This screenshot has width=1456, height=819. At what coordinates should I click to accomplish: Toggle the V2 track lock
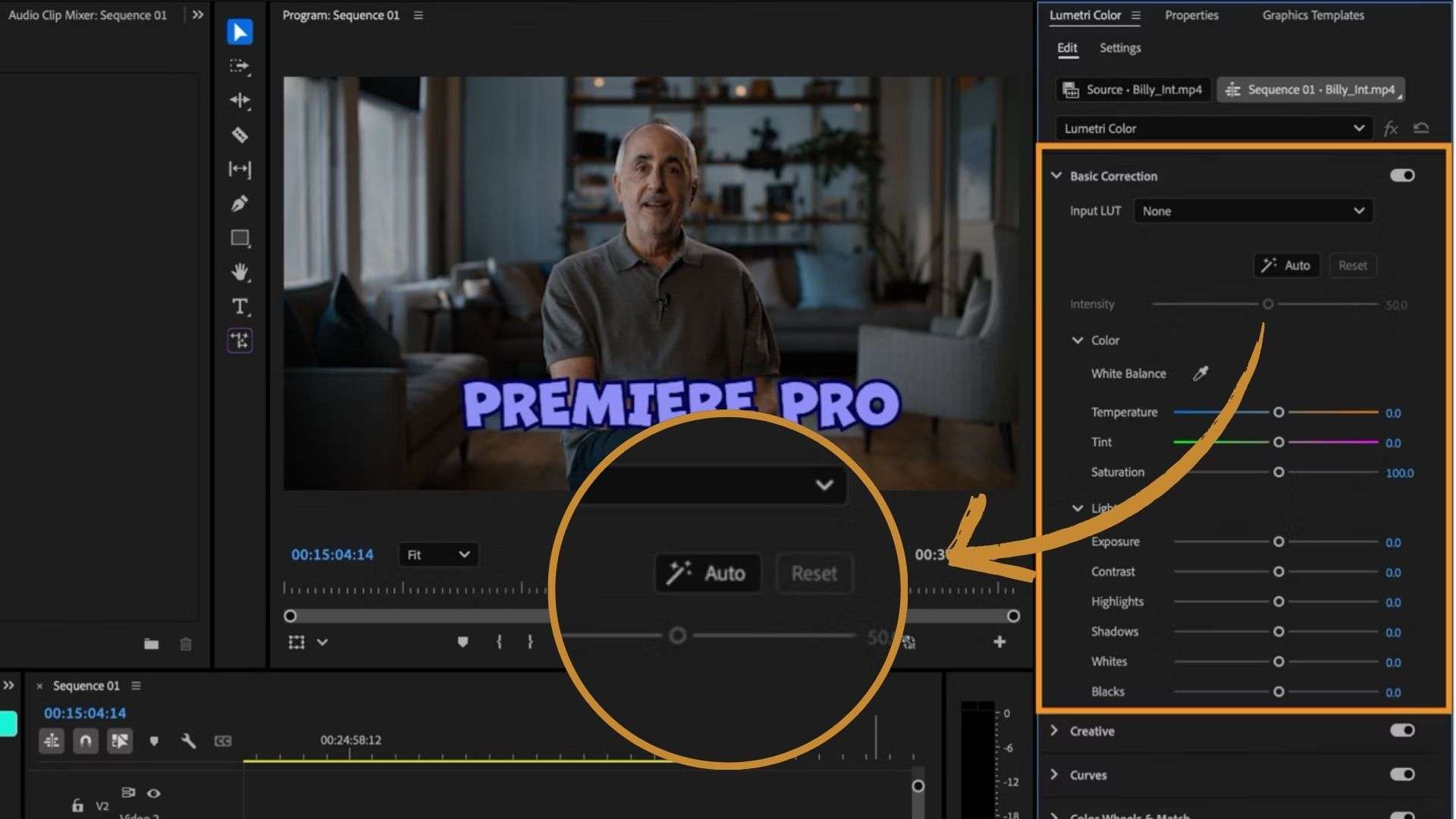pyautogui.click(x=77, y=805)
